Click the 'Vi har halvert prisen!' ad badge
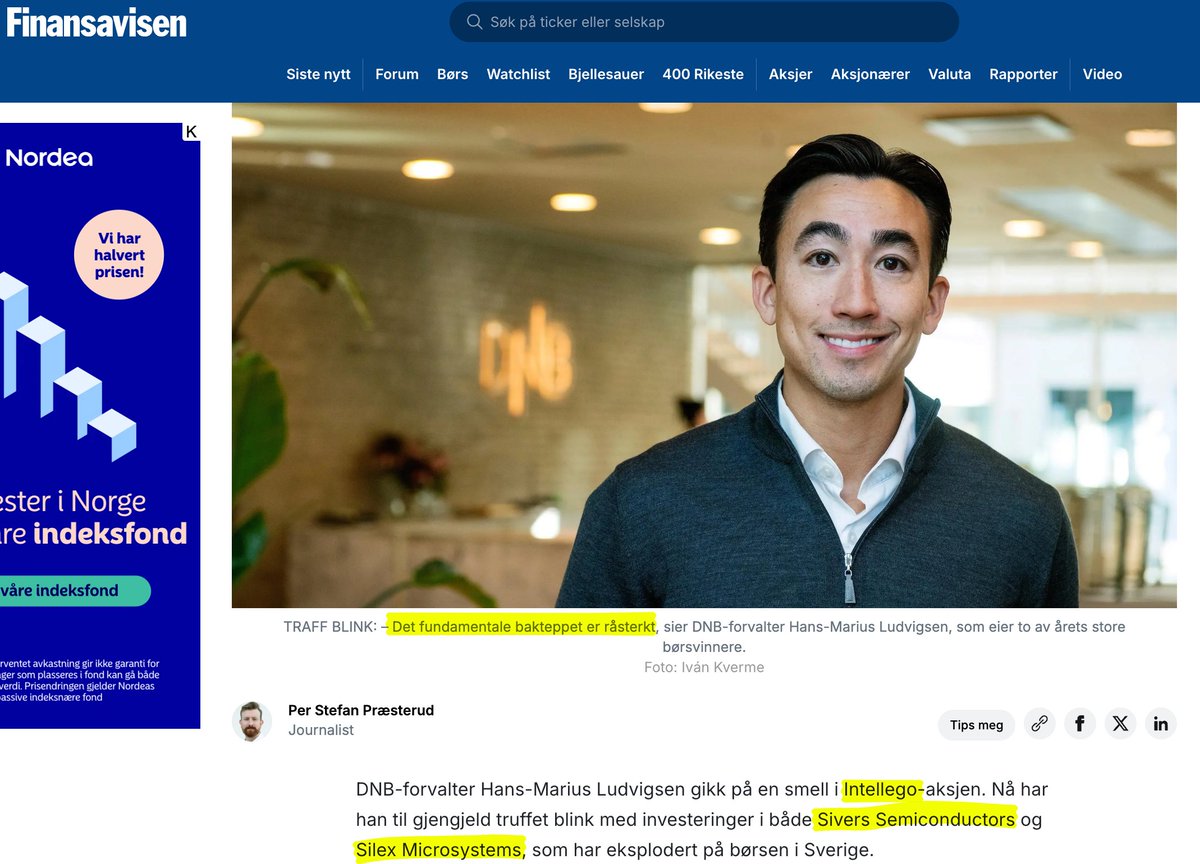 coord(119,255)
